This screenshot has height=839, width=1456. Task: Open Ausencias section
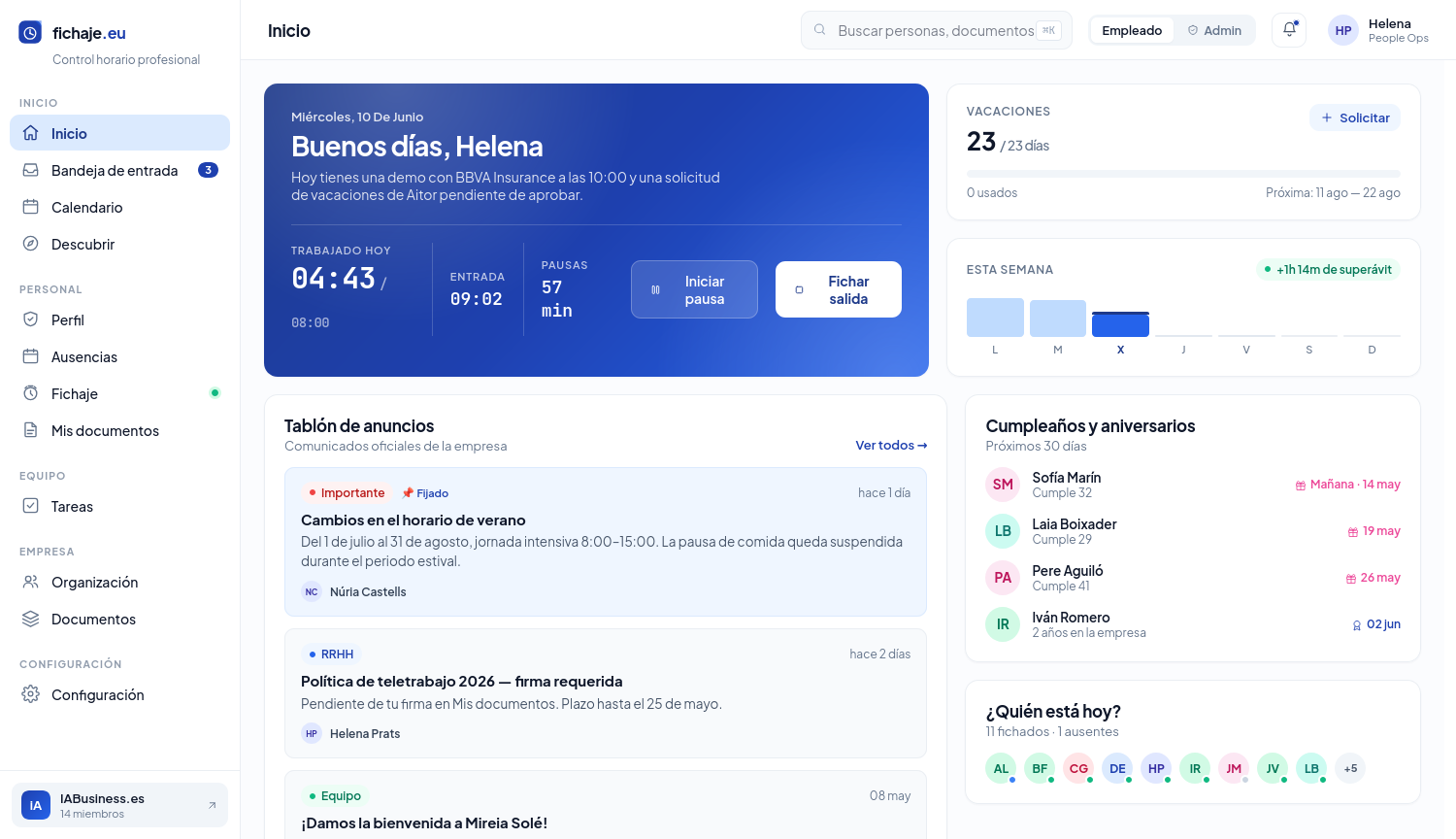click(119, 356)
